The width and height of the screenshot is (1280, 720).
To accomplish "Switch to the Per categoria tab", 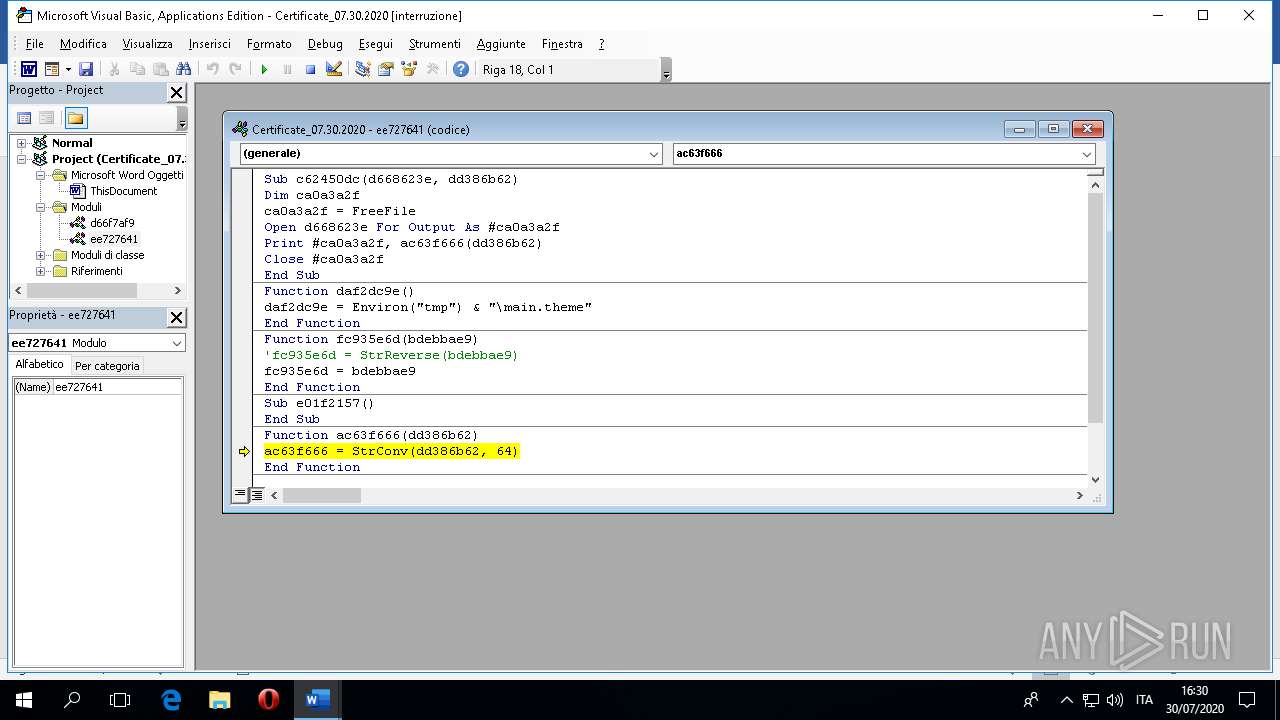I will tap(107, 366).
